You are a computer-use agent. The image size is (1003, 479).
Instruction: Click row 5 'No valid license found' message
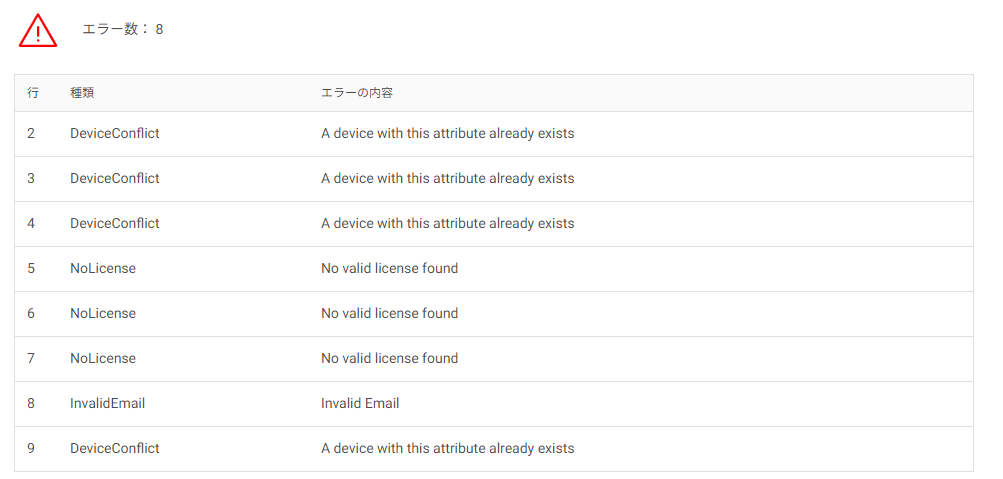click(x=390, y=269)
